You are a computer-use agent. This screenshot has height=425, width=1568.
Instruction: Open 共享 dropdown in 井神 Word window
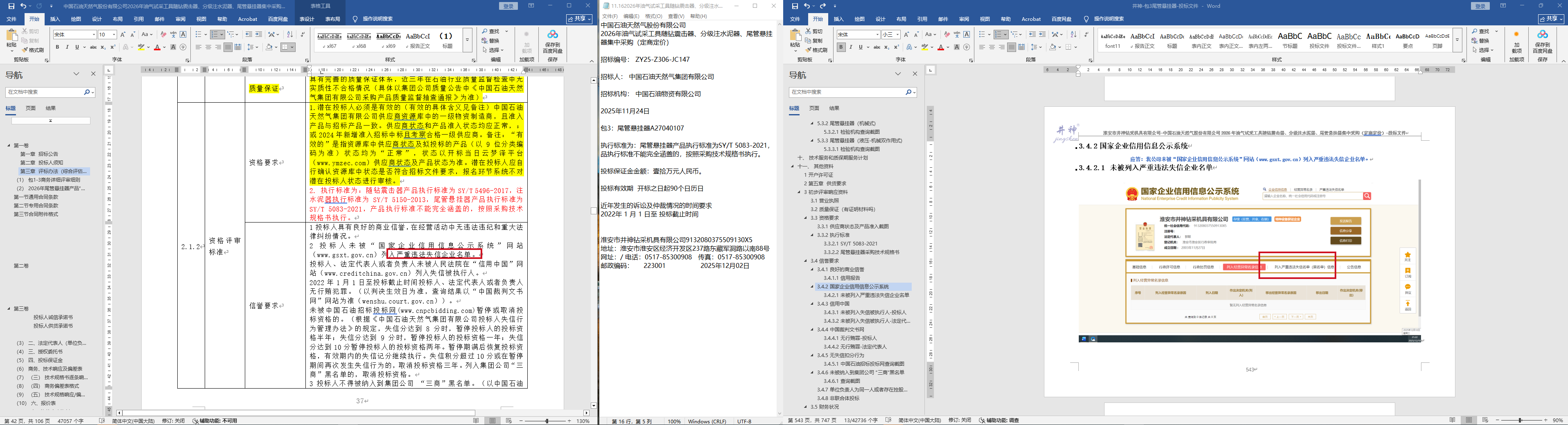click(1551, 19)
